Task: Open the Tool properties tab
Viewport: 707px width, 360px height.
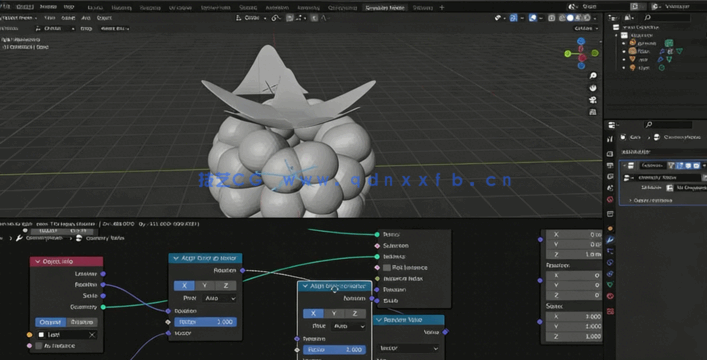Action: click(610, 139)
